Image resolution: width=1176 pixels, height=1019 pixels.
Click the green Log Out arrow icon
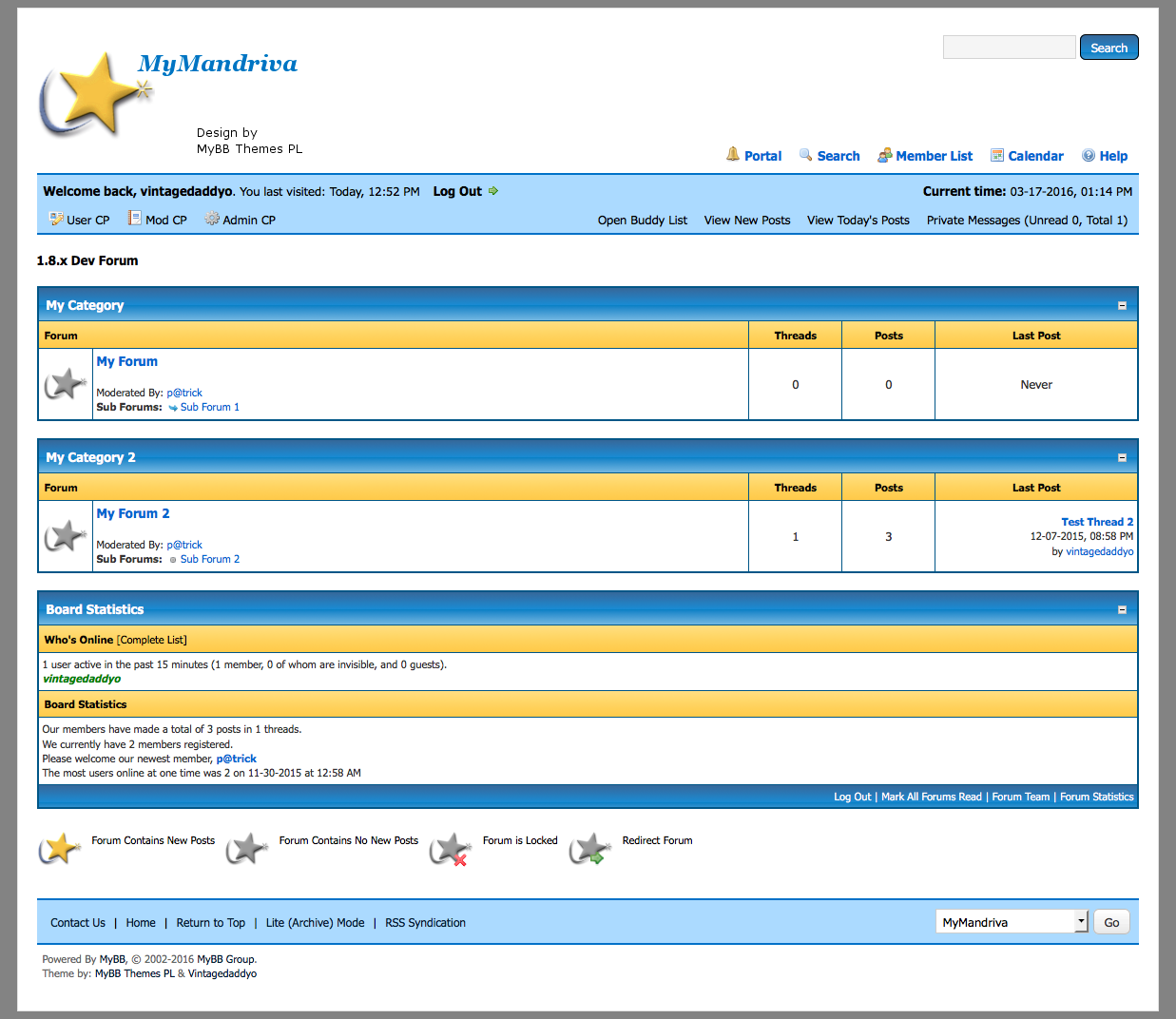tap(493, 191)
